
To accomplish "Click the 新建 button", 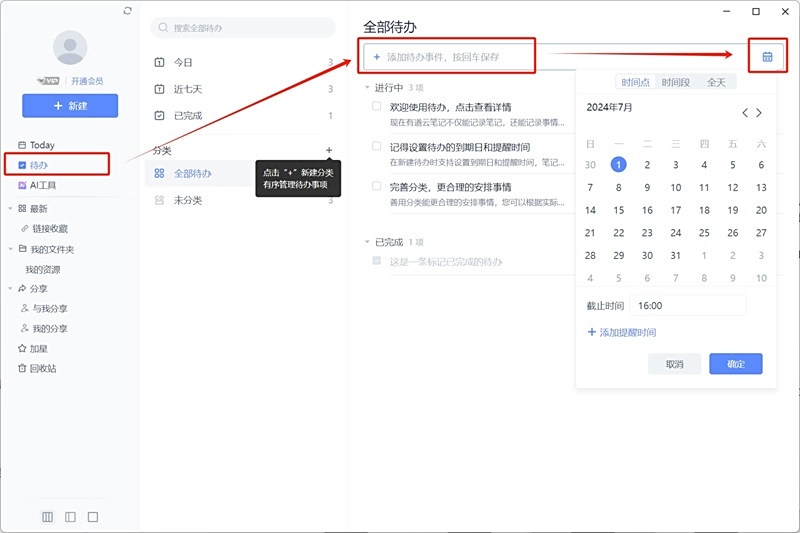I will click(x=70, y=106).
